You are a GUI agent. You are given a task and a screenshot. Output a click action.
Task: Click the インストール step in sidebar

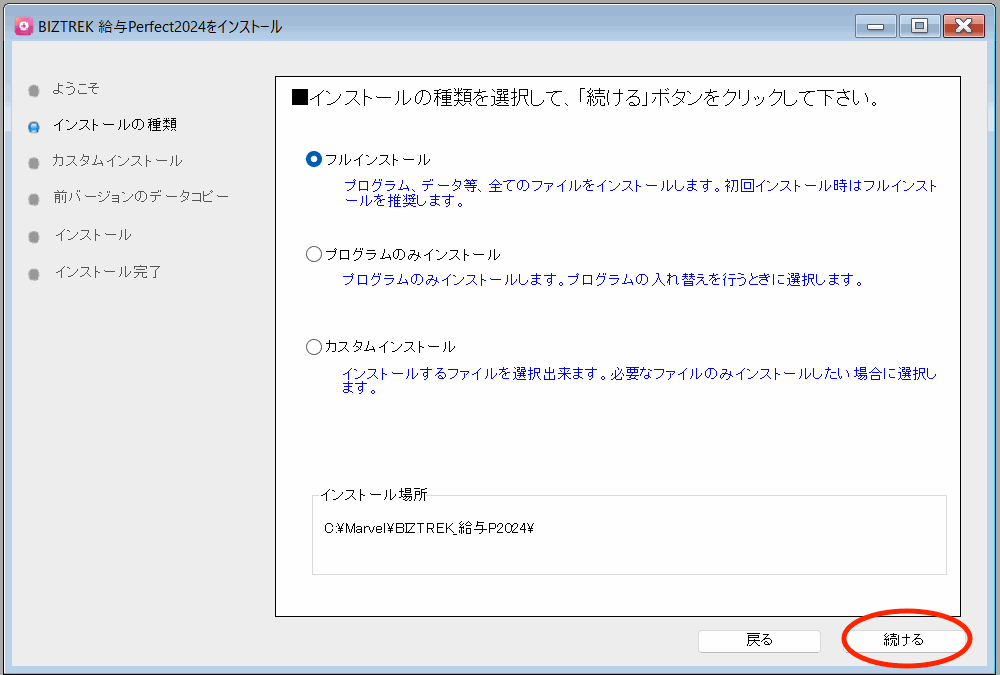93,235
